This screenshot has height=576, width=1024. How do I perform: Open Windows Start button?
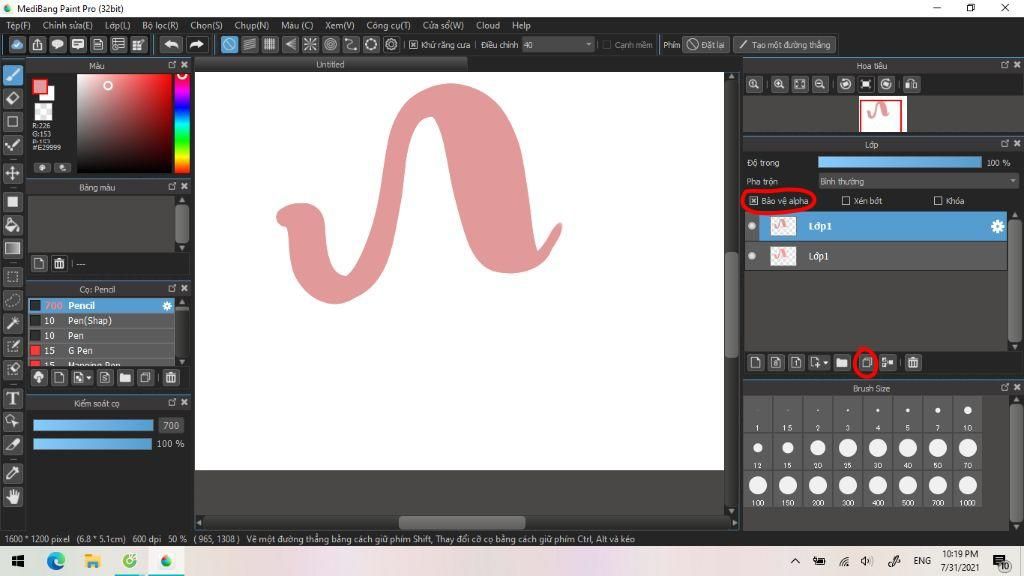tap(18, 561)
